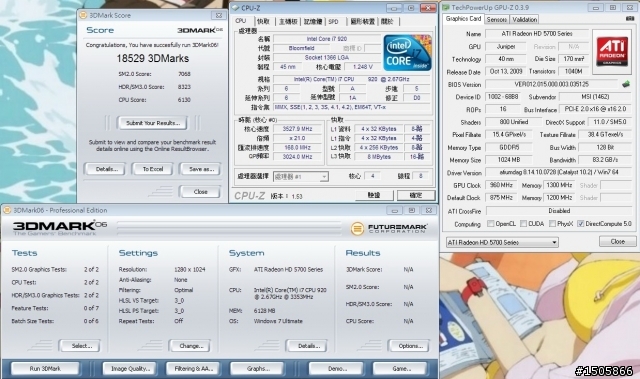
Task: Switch to the Validation tab in GPU-Z
Action: 524,20
